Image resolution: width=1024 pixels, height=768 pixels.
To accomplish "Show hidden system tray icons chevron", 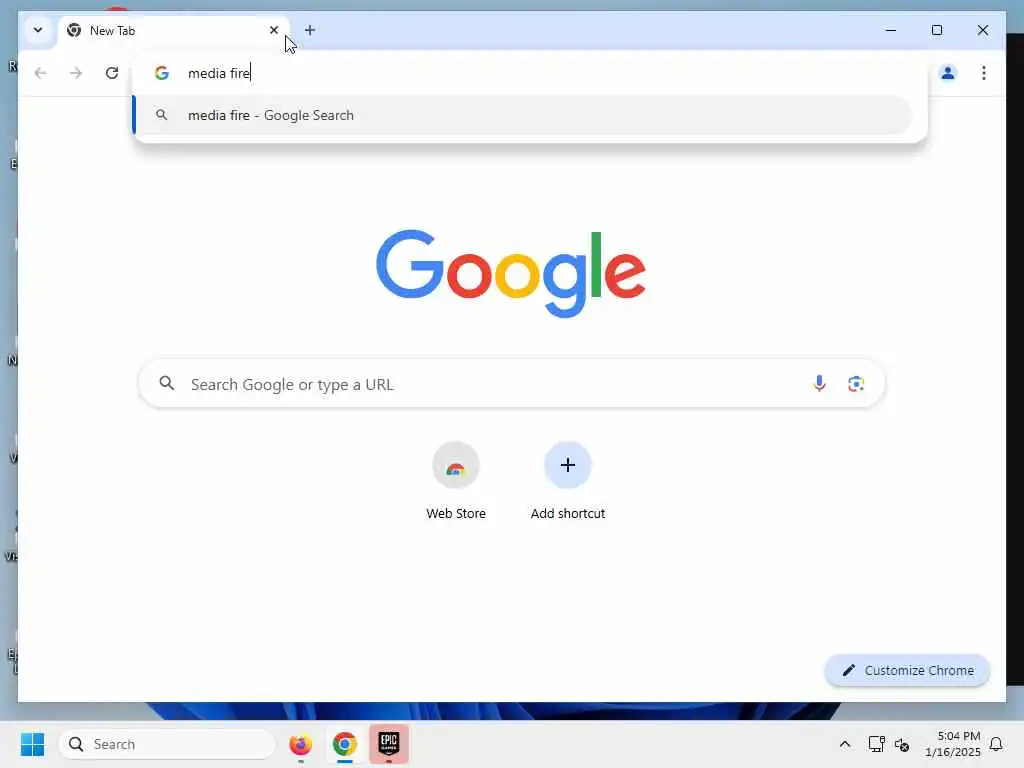I will pos(844,744).
